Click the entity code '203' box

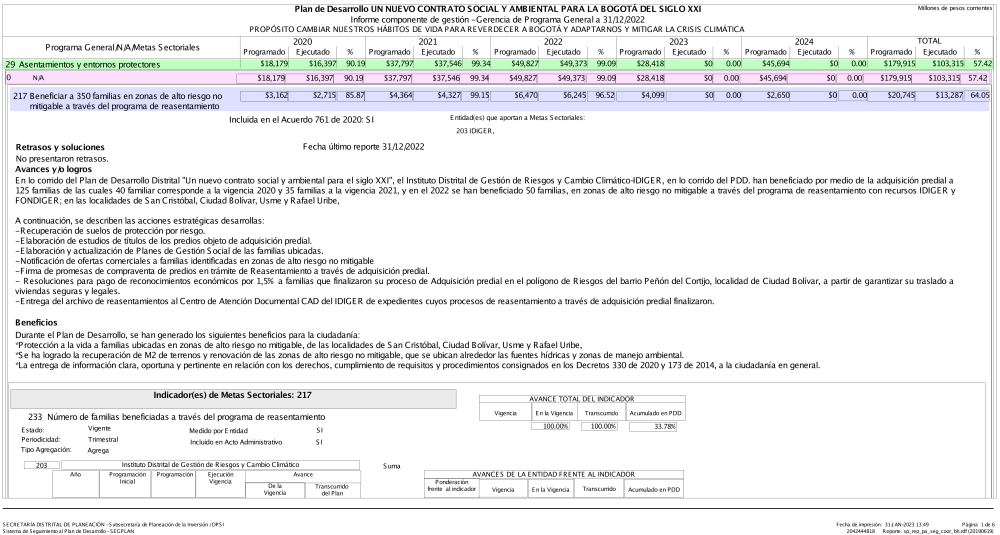[41, 465]
